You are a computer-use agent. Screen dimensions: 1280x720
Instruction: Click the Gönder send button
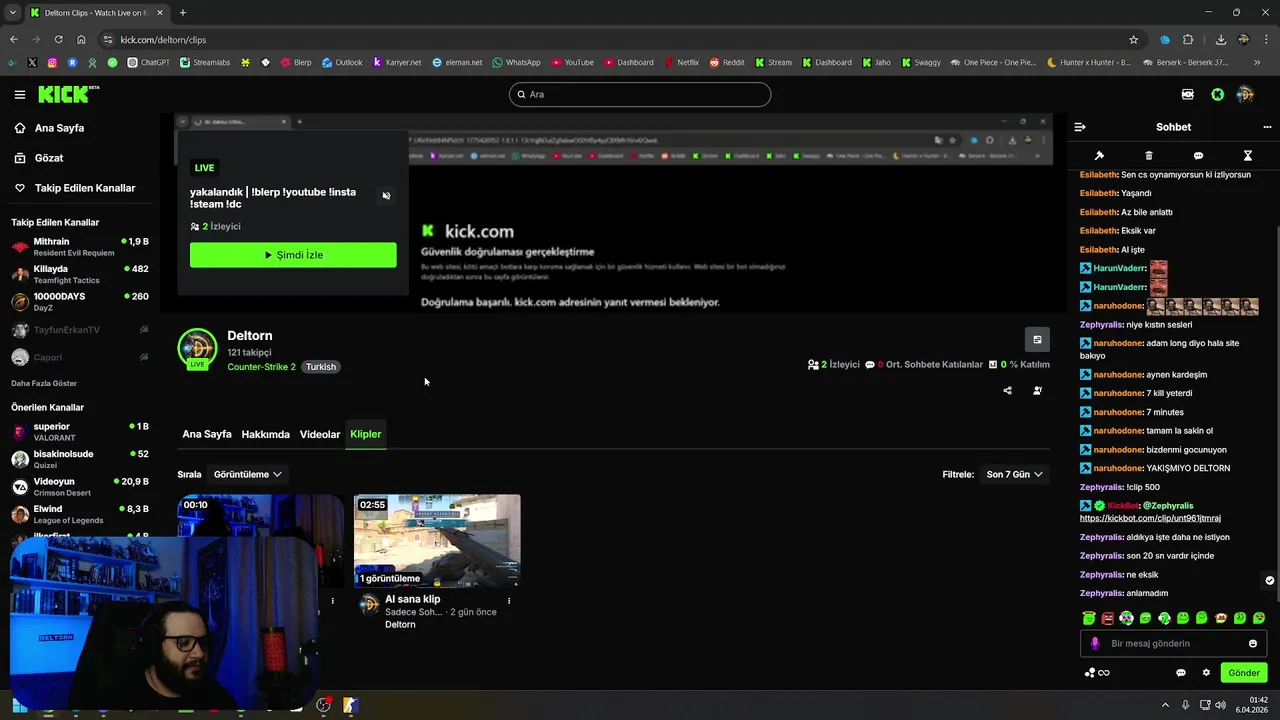(x=1244, y=673)
